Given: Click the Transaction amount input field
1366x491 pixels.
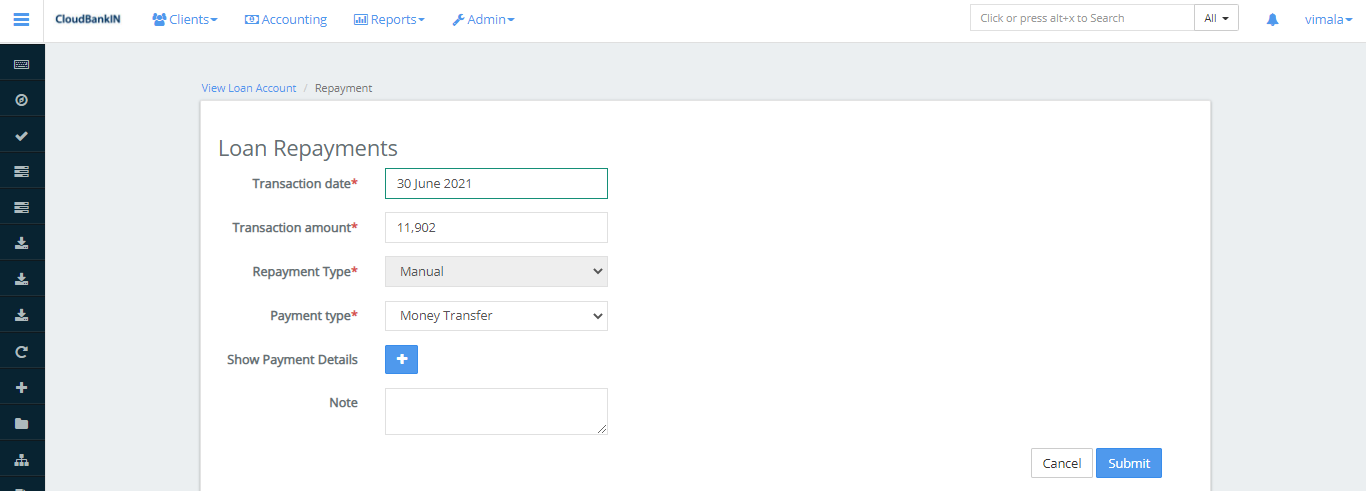Looking at the screenshot, I should (496, 227).
